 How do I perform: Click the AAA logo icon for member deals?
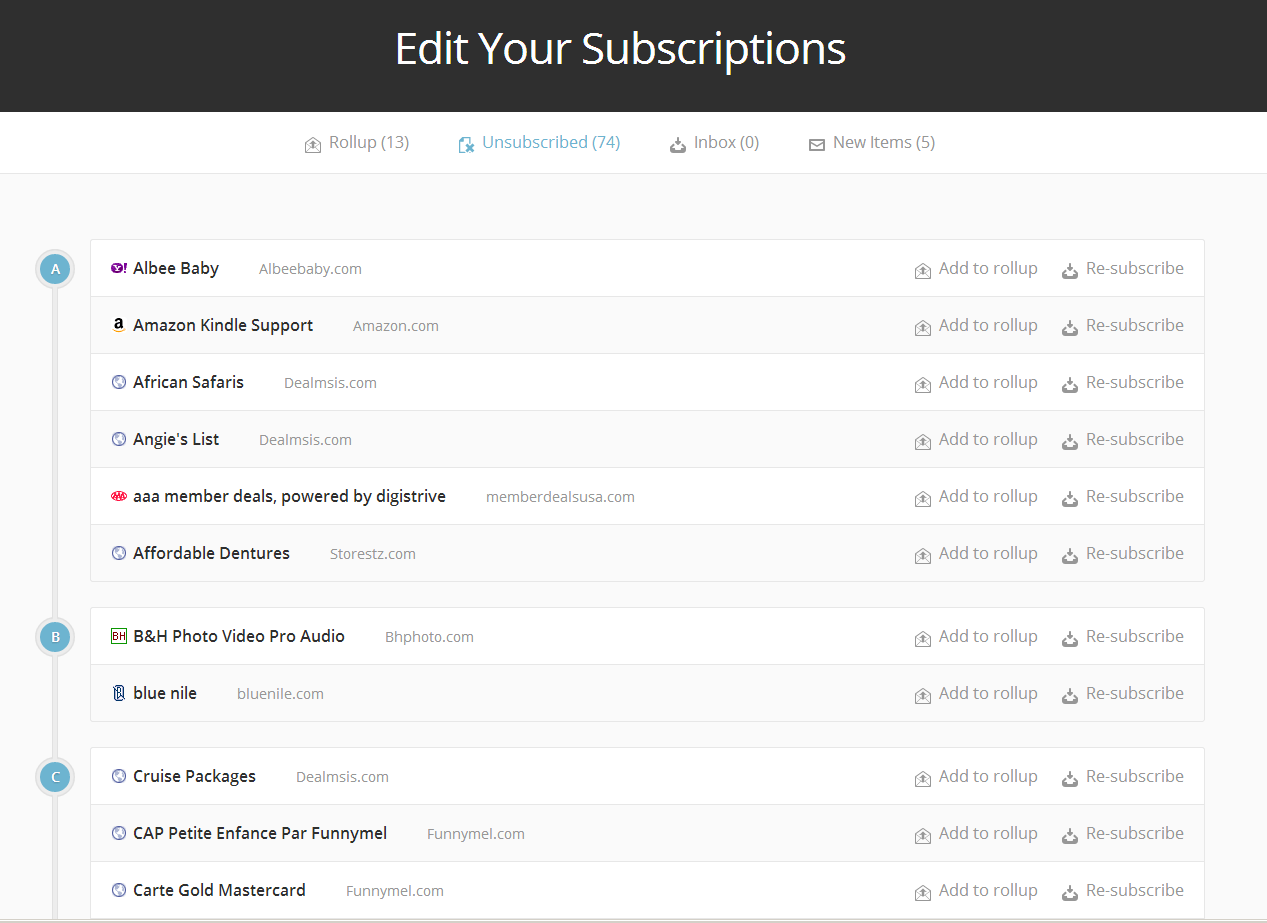[x=119, y=496]
